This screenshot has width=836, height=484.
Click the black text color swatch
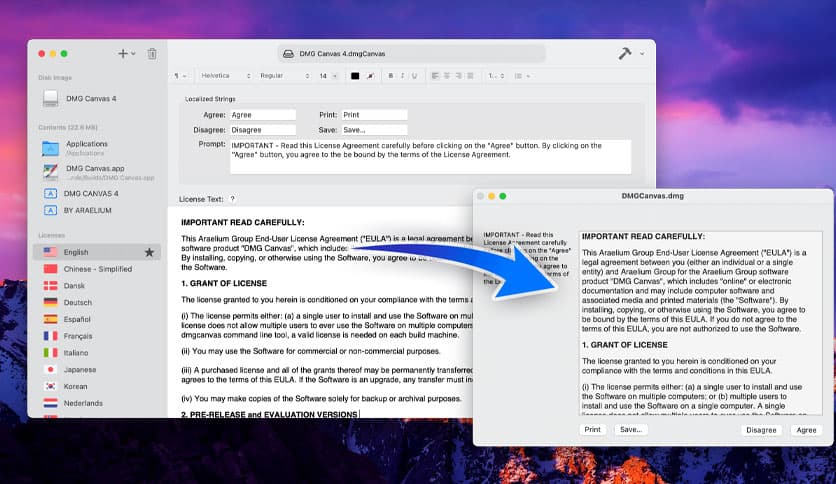click(x=355, y=76)
